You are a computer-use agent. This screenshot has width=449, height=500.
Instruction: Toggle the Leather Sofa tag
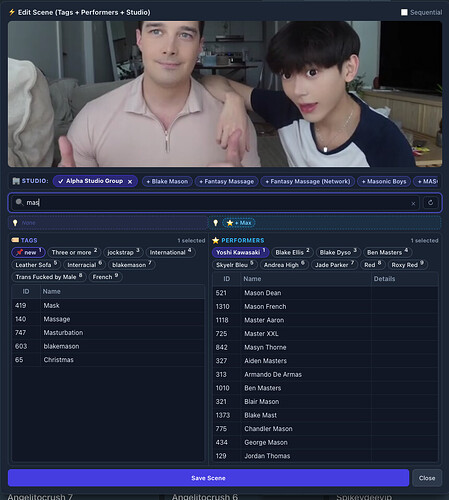click(36, 265)
